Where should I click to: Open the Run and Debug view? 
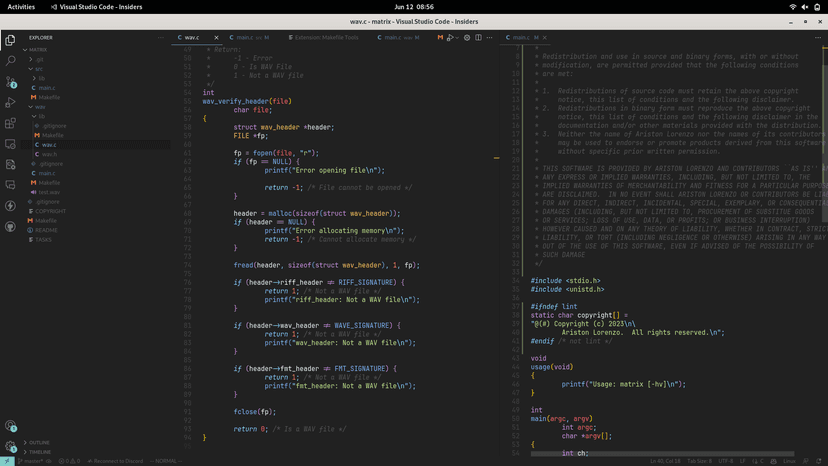[10, 103]
